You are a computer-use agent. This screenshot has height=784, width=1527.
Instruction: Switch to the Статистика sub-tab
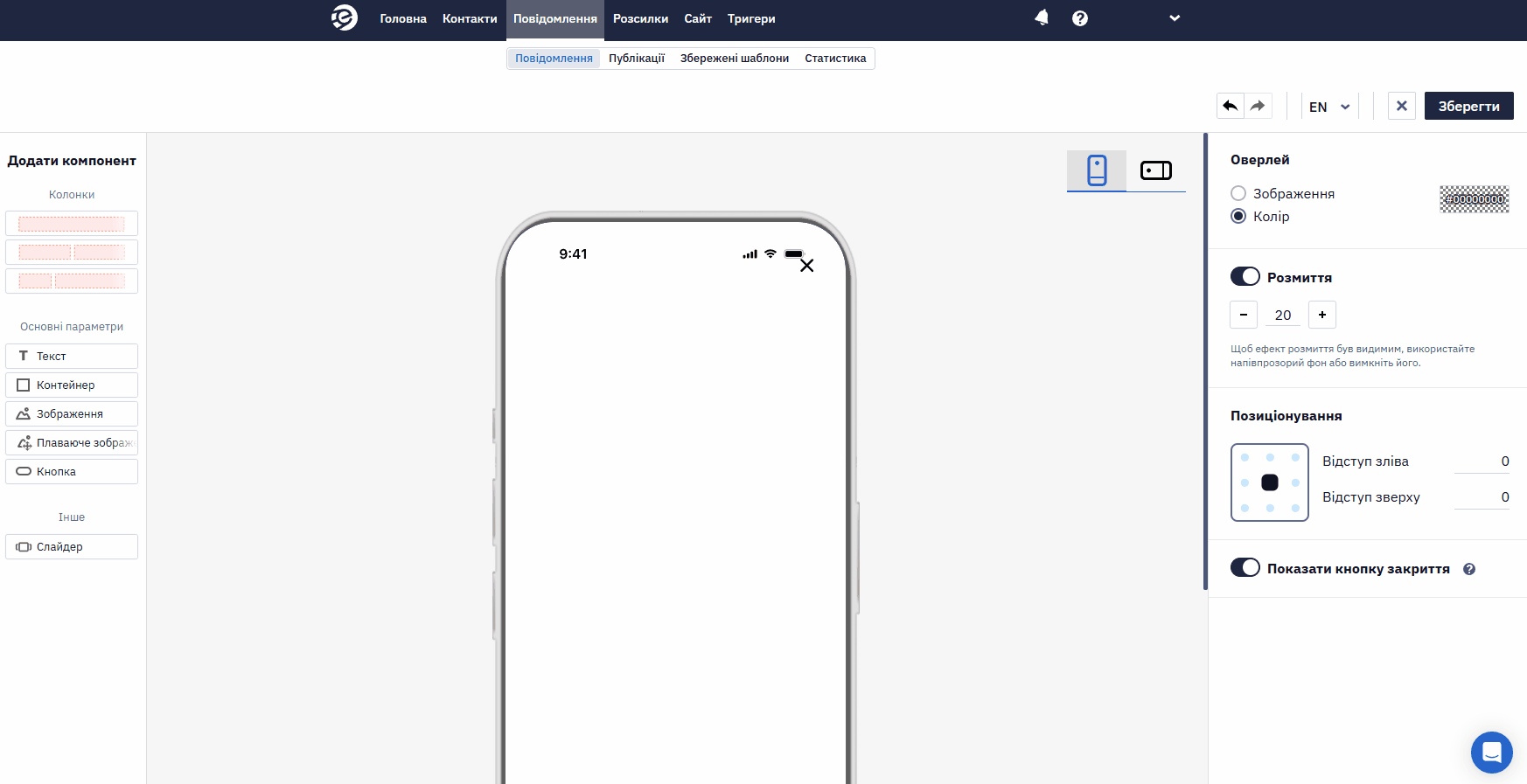[835, 59]
